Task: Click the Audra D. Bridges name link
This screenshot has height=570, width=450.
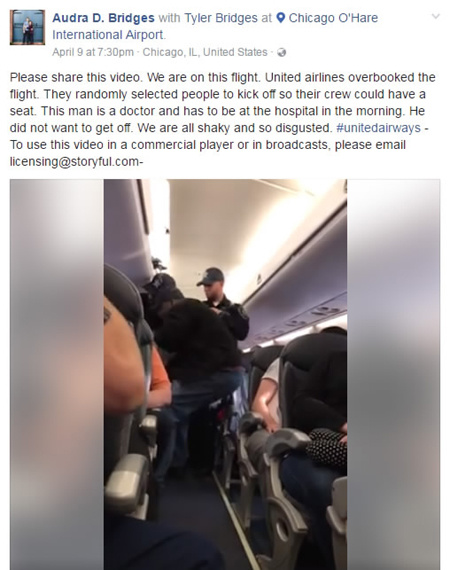Action: 103,18
